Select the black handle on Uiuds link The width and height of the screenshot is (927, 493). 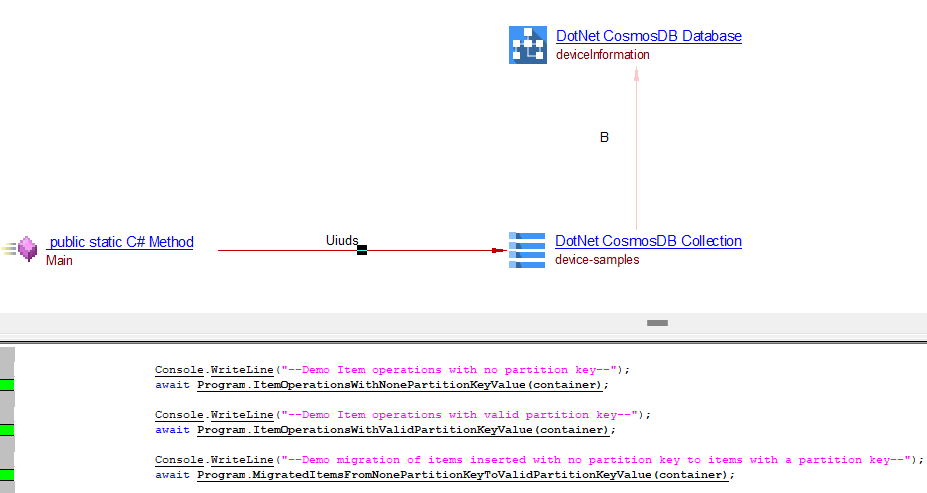click(362, 250)
